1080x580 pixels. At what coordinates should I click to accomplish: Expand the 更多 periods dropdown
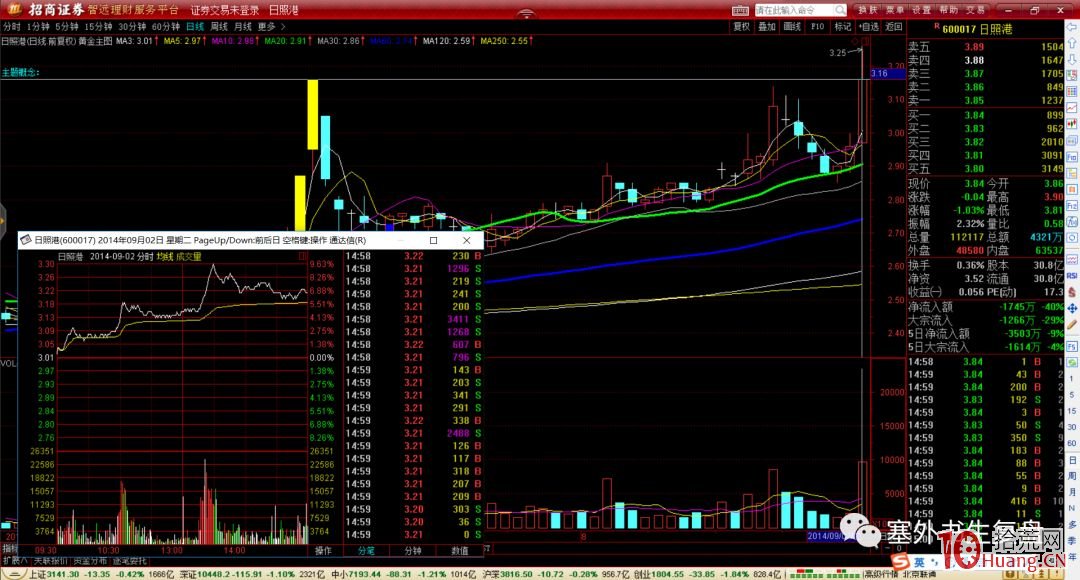pyautogui.click(x=271, y=26)
